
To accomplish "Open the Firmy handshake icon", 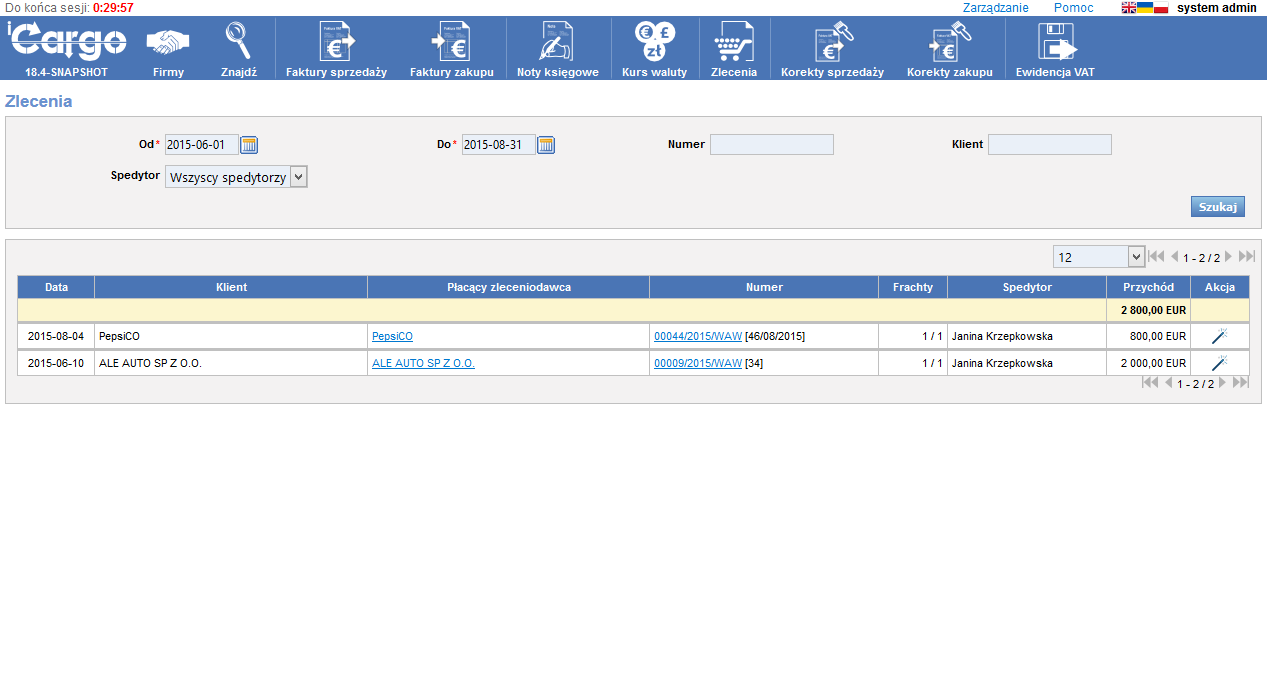I will (x=168, y=44).
